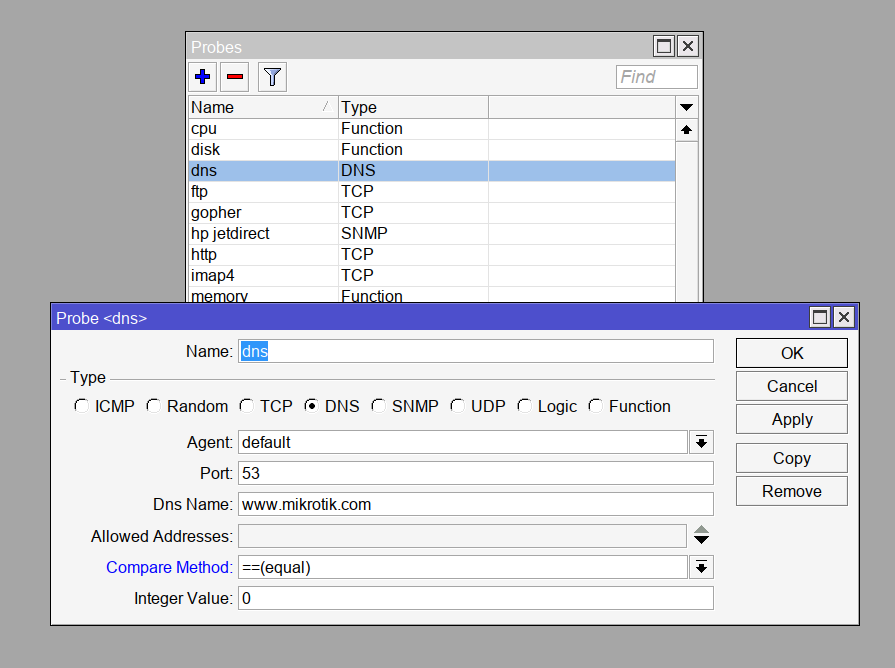Copy the dns probe

pos(792,458)
